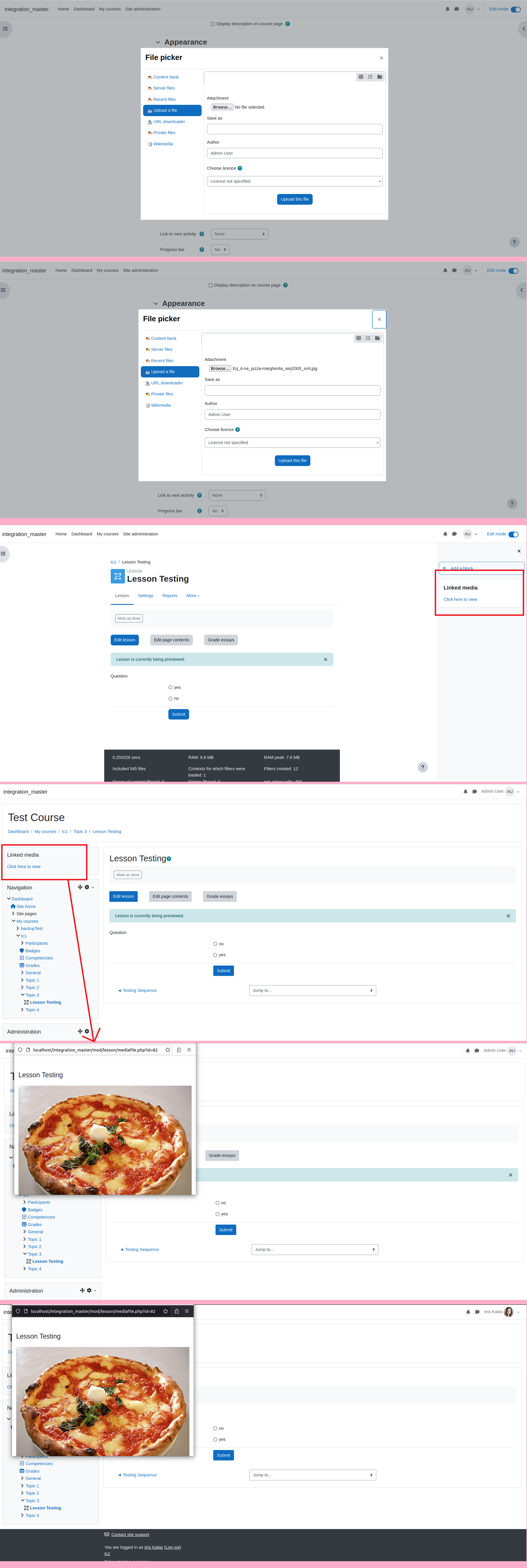Click the URL address field in the dark-toolbar popup

pyautogui.click(x=93, y=1311)
